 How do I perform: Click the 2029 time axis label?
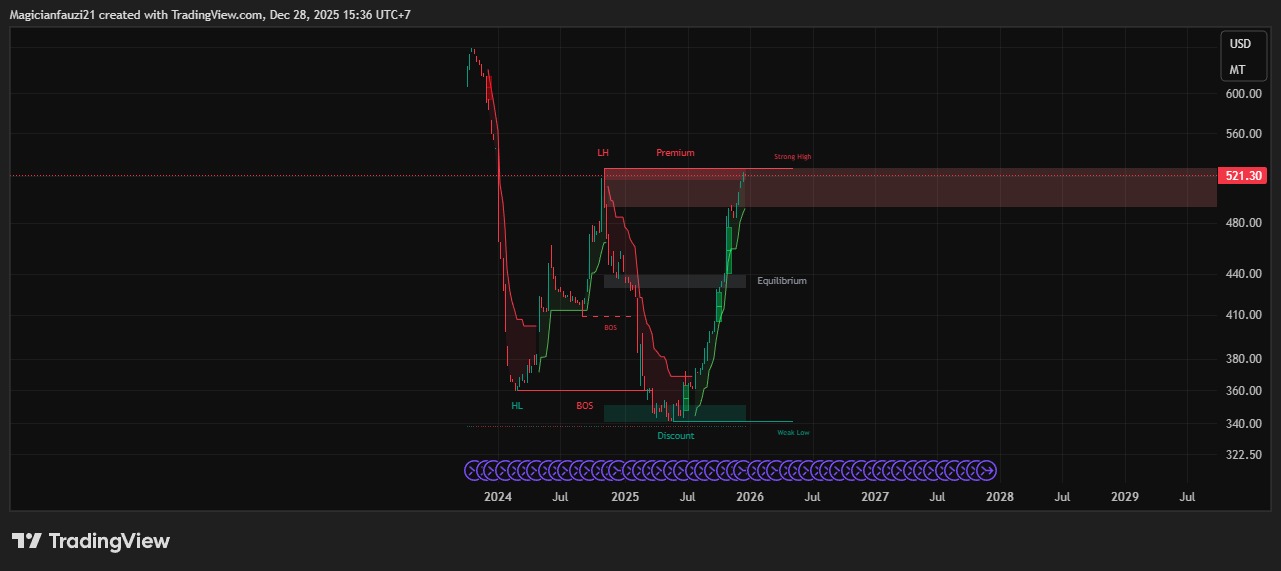tap(1125, 496)
